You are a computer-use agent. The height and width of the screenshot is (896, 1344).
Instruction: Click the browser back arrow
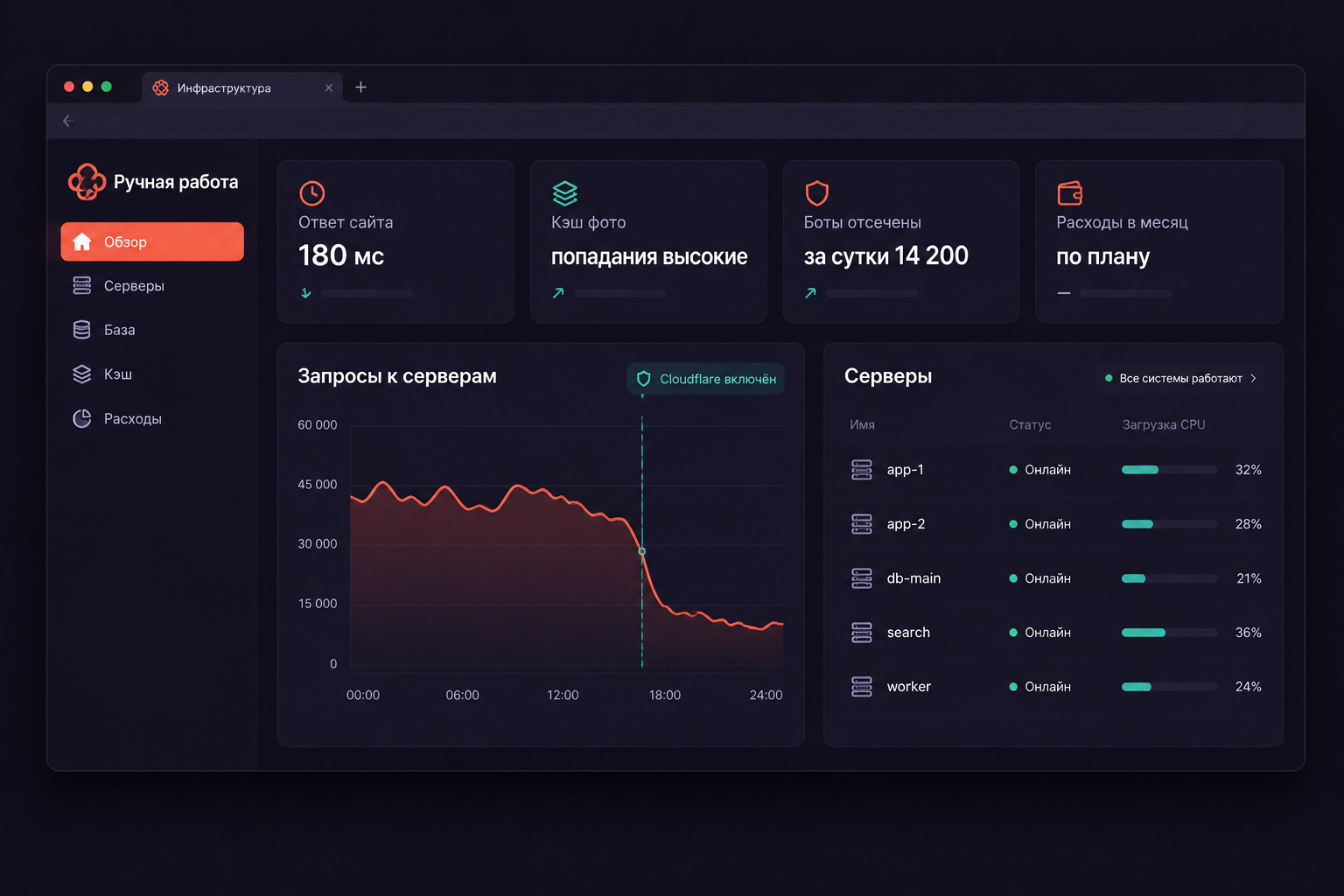point(67,121)
